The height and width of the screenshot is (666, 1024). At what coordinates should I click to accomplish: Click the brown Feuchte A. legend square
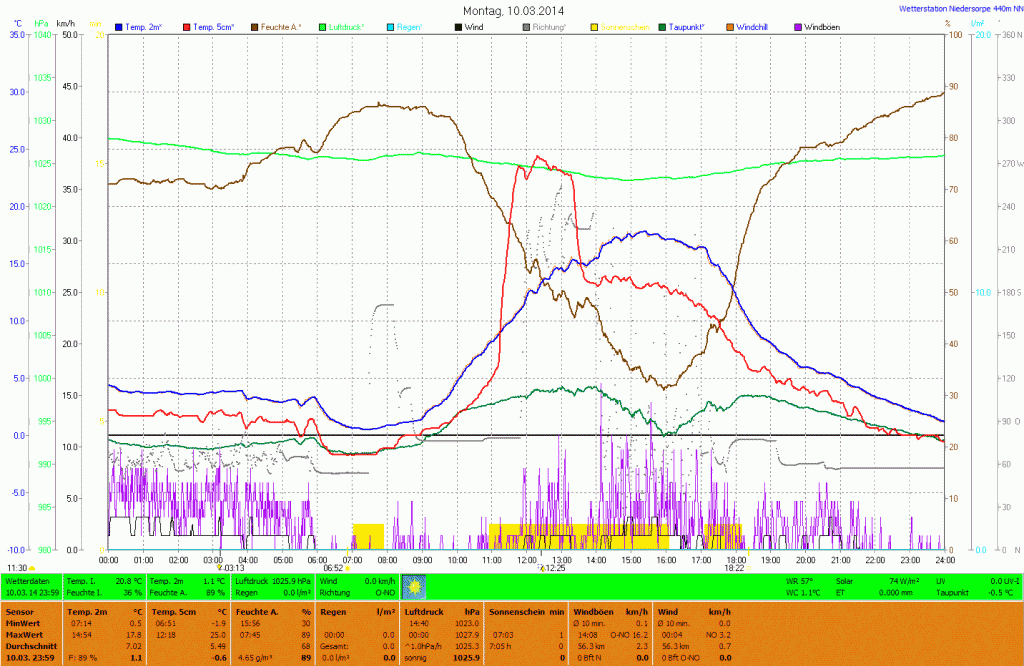(x=255, y=27)
